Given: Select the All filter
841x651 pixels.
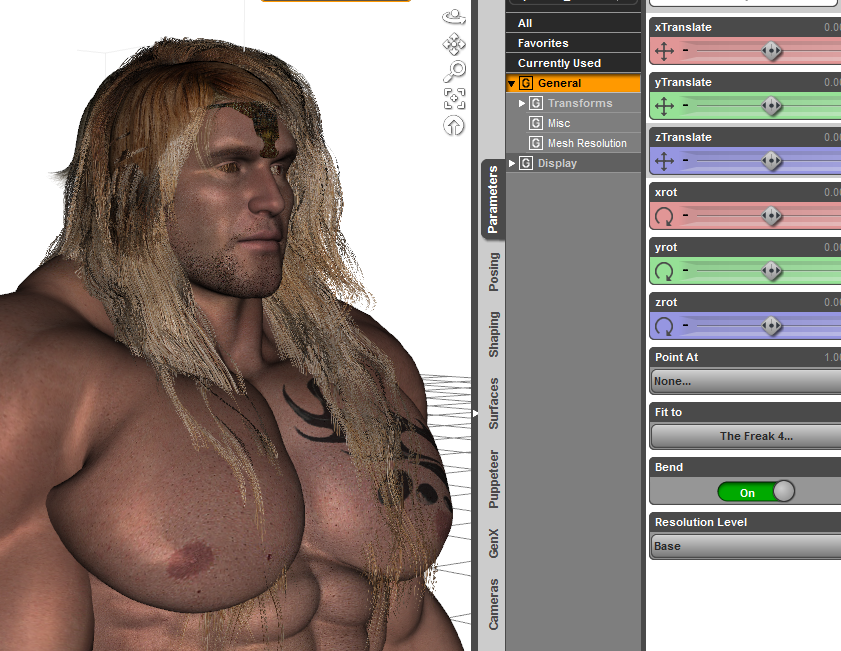Looking at the screenshot, I should [x=573, y=23].
